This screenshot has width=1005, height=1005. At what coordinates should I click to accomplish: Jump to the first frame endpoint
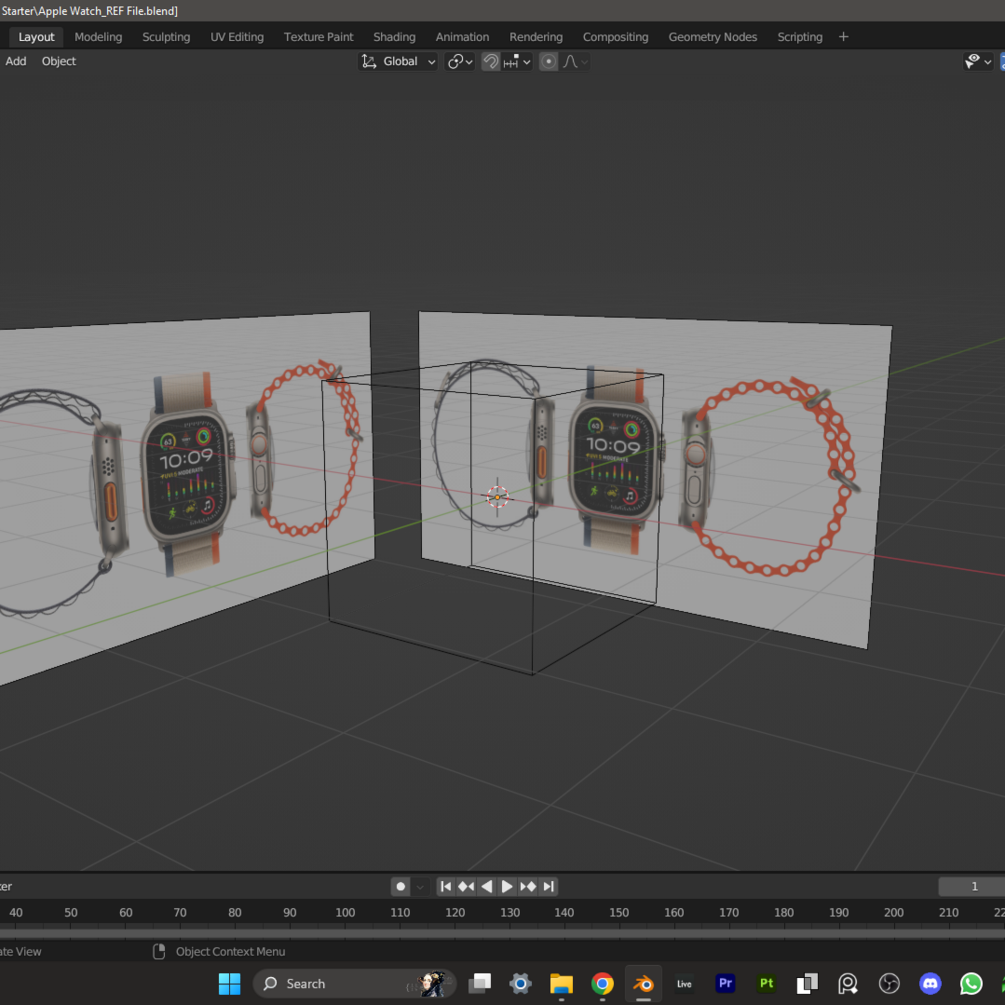446,886
